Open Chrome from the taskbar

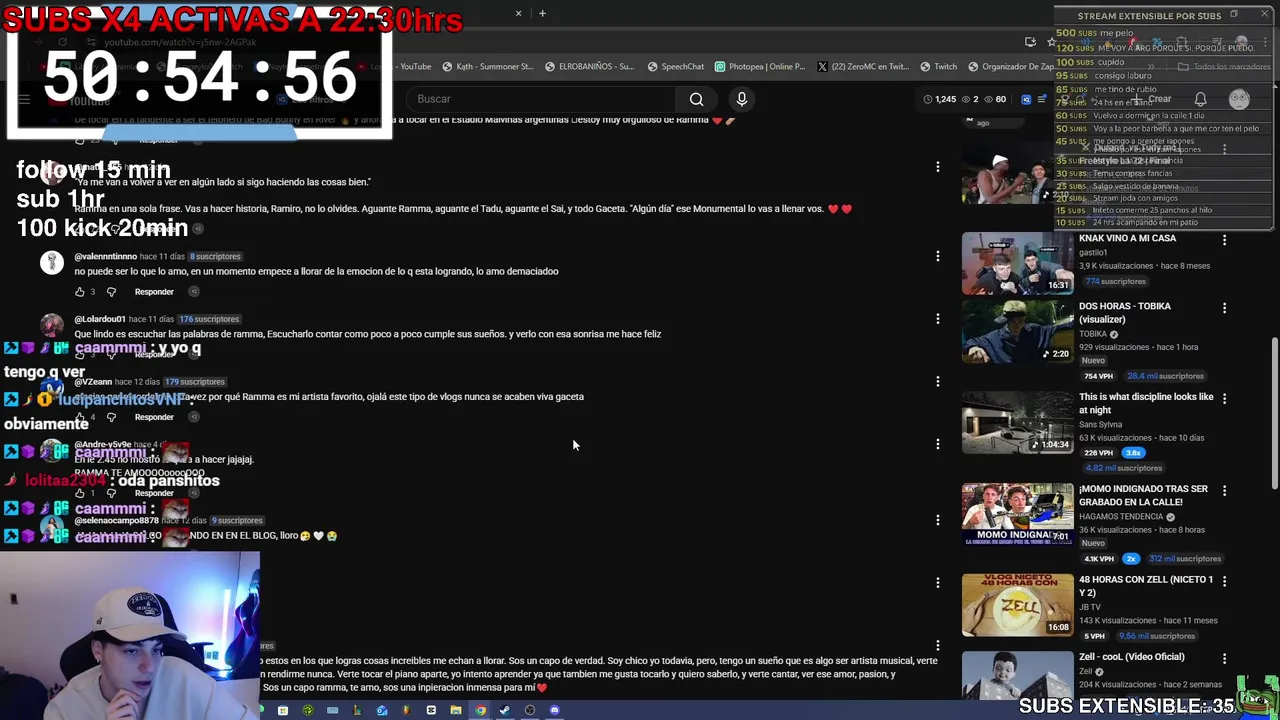tap(480, 711)
